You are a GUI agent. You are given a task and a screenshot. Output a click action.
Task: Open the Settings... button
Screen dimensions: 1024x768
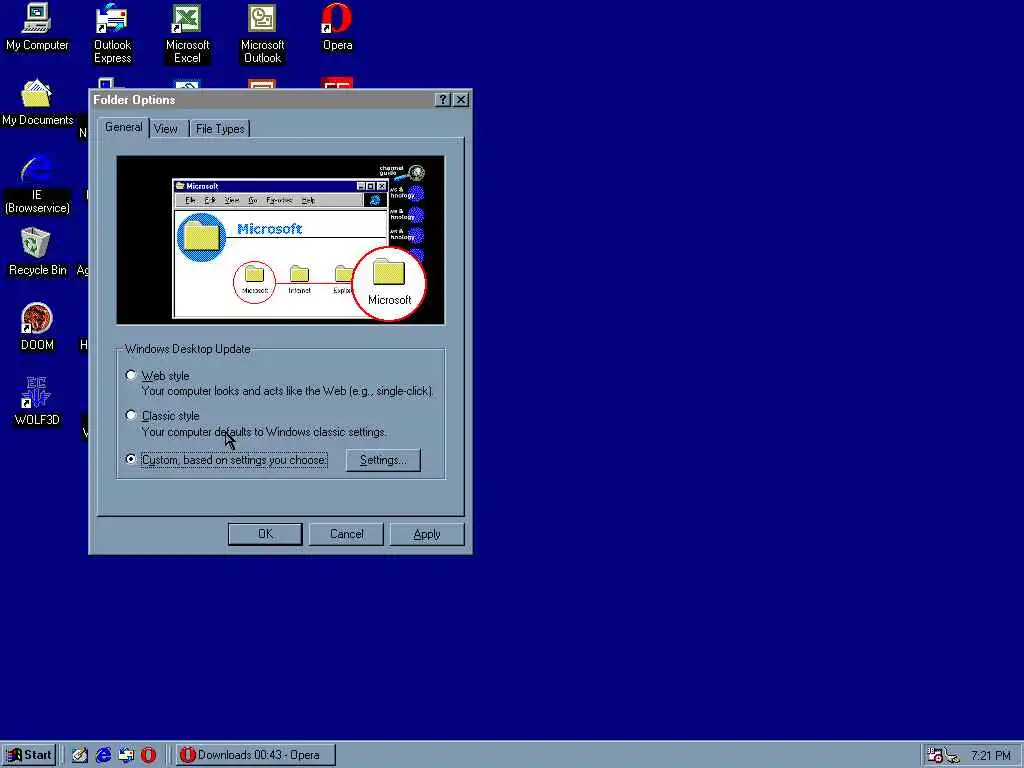pyautogui.click(x=383, y=460)
